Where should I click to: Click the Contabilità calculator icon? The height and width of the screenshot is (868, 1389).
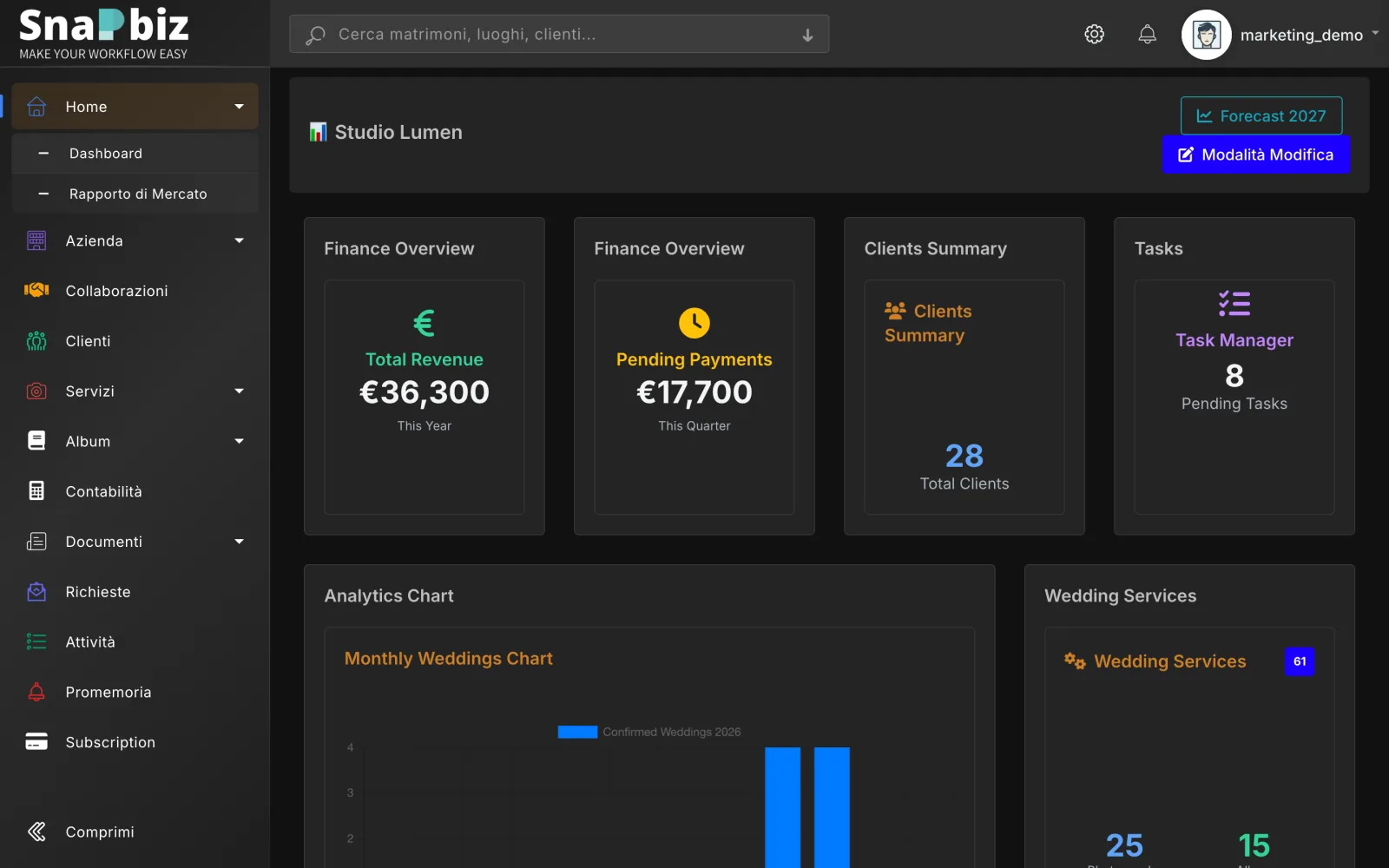click(36, 491)
